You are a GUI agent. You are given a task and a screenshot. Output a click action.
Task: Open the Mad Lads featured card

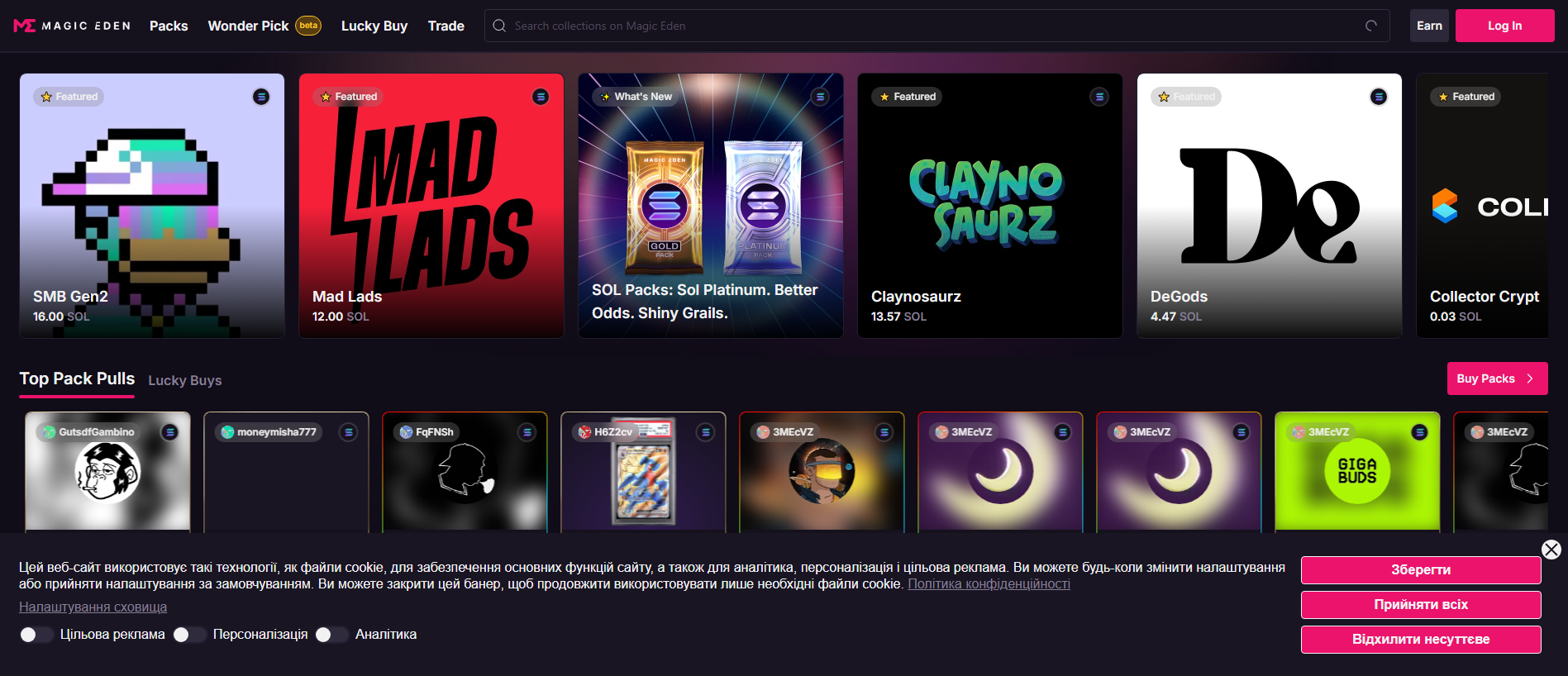pos(431,206)
